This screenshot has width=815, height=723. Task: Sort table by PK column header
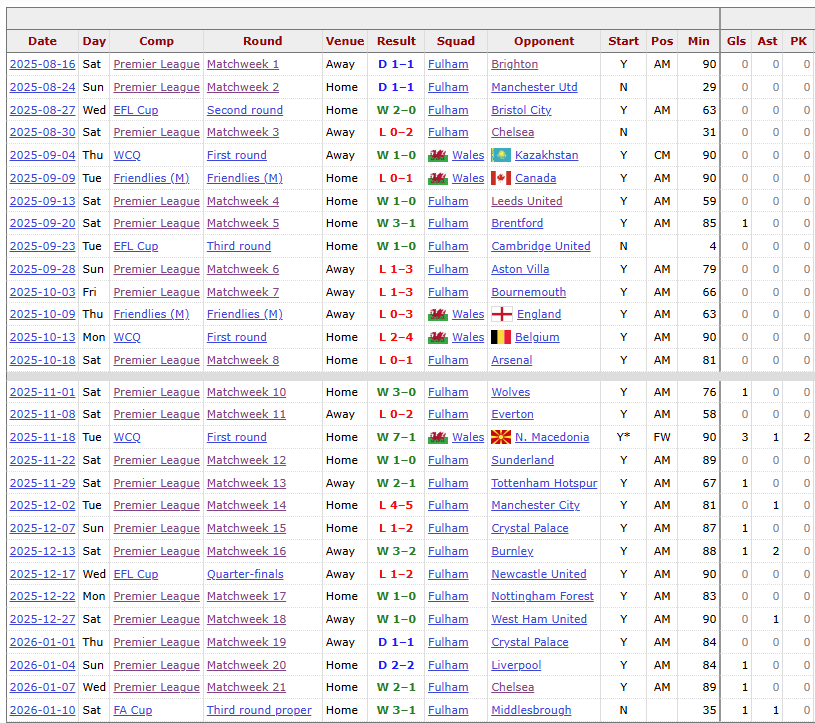798,41
